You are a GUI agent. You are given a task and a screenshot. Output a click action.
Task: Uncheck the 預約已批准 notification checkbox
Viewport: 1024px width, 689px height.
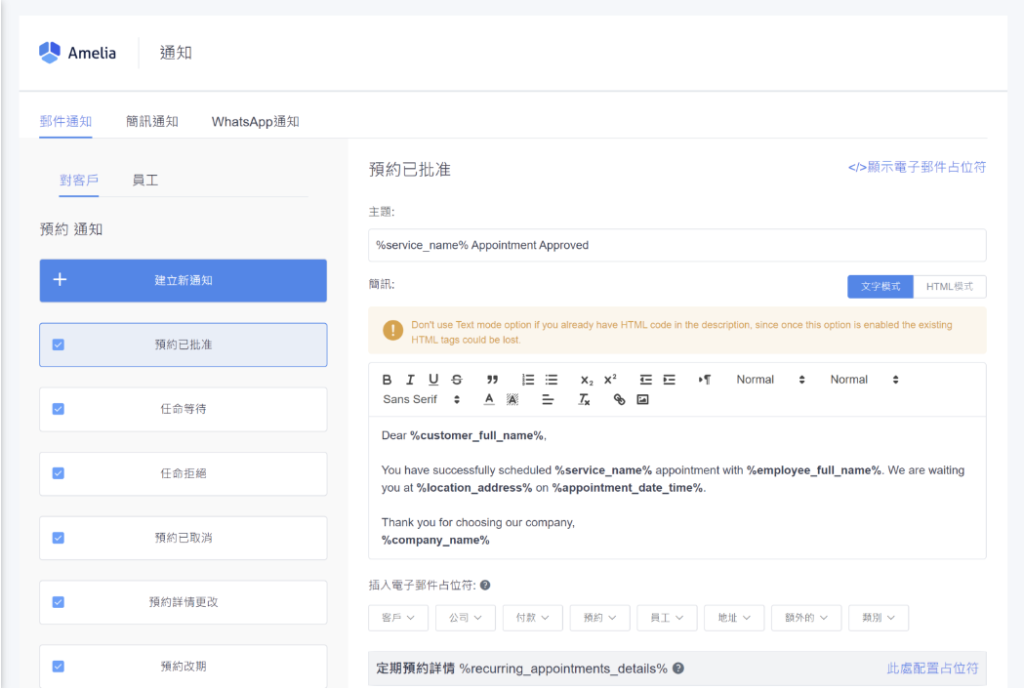point(58,344)
